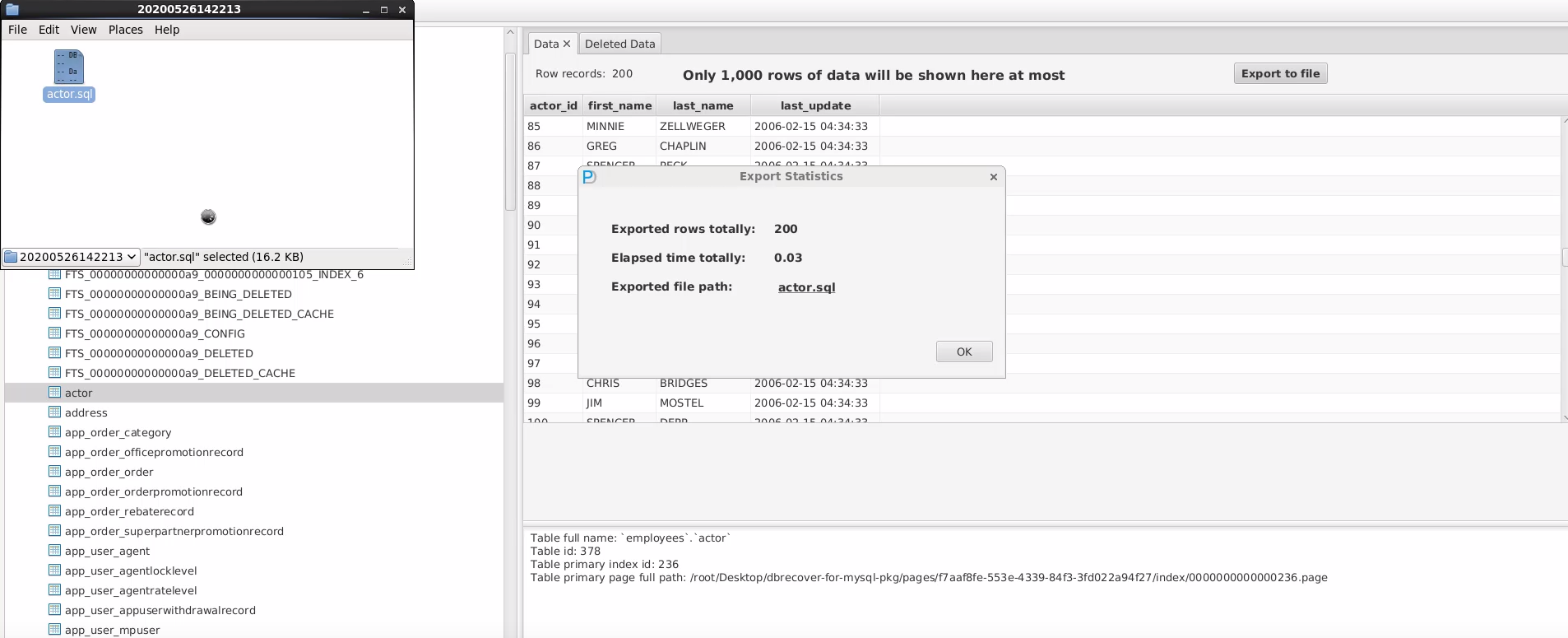Open the Places menu
1568x638 pixels.
pos(125,30)
